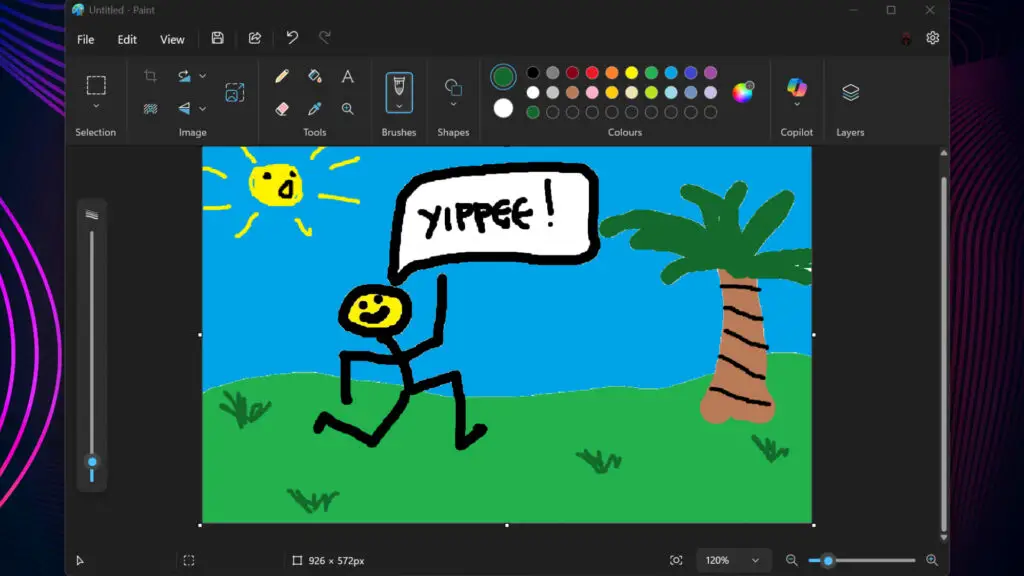The height and width of the screenshot is (576, 1024).
Task: Open the Paint settings gear
Action: click(932, 38)
